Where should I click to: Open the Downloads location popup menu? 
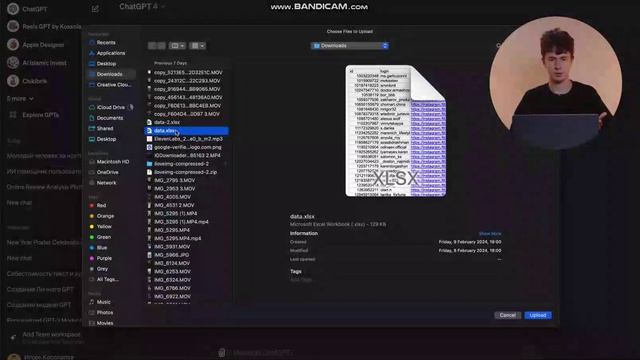coord(350,46)
